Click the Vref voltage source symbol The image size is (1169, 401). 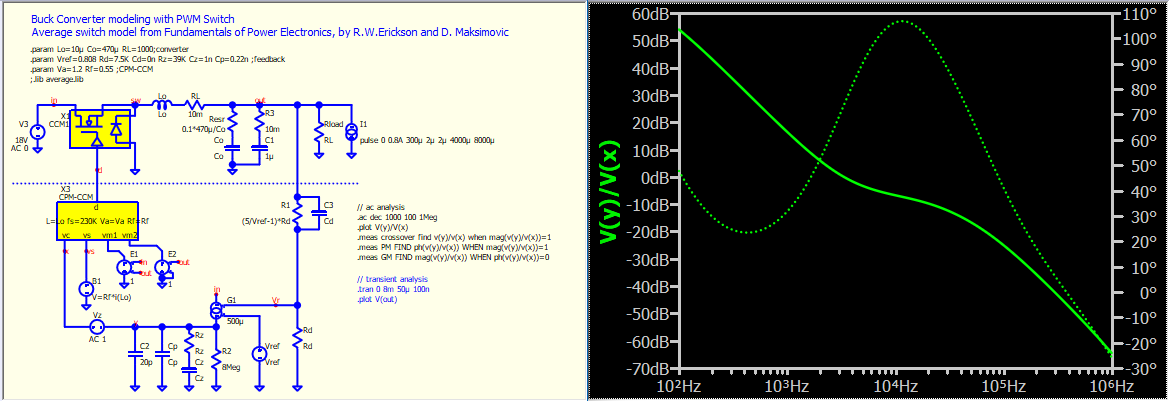coord(259,353)
